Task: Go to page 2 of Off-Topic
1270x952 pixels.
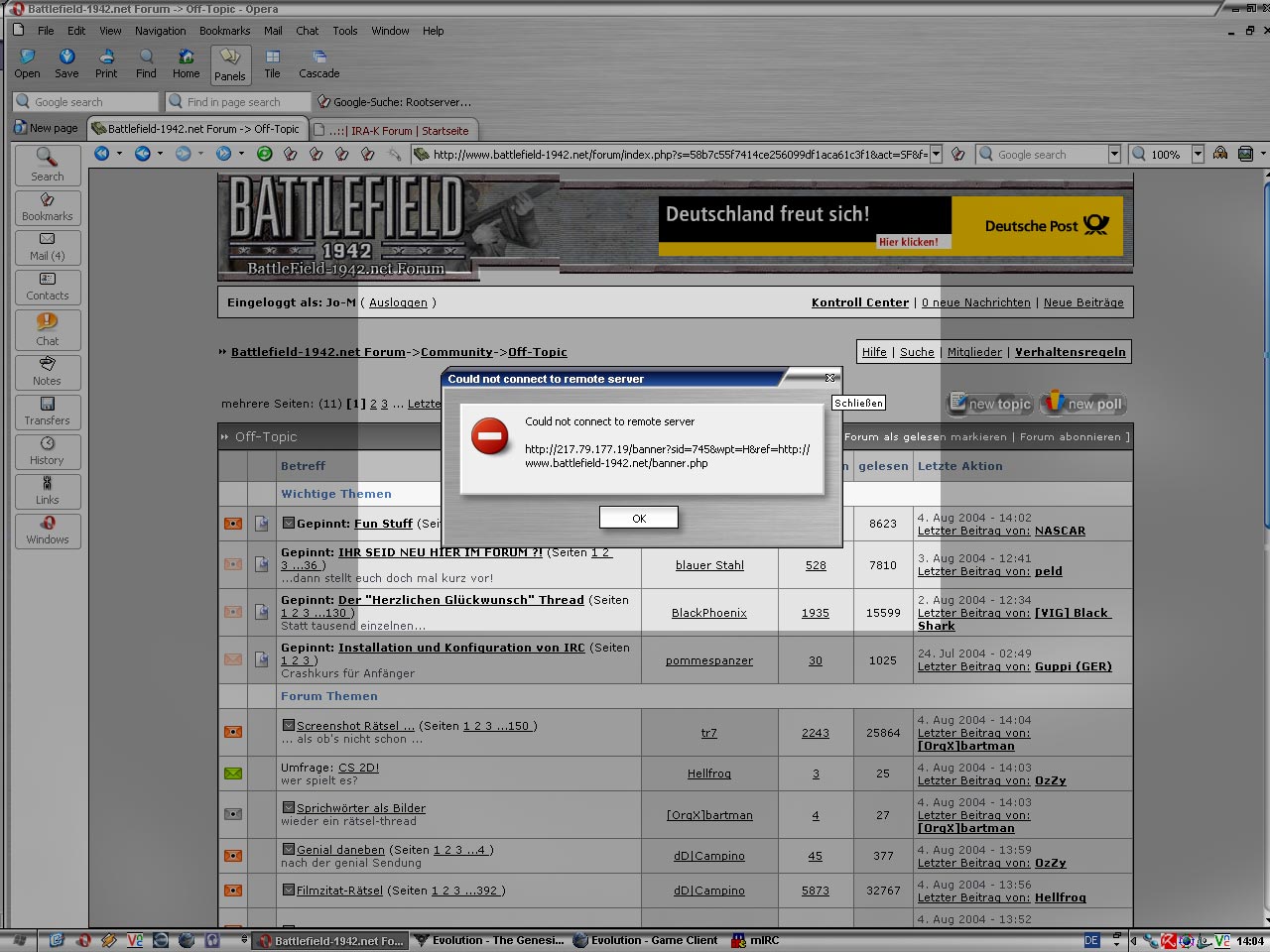Action: click(374, 404)
